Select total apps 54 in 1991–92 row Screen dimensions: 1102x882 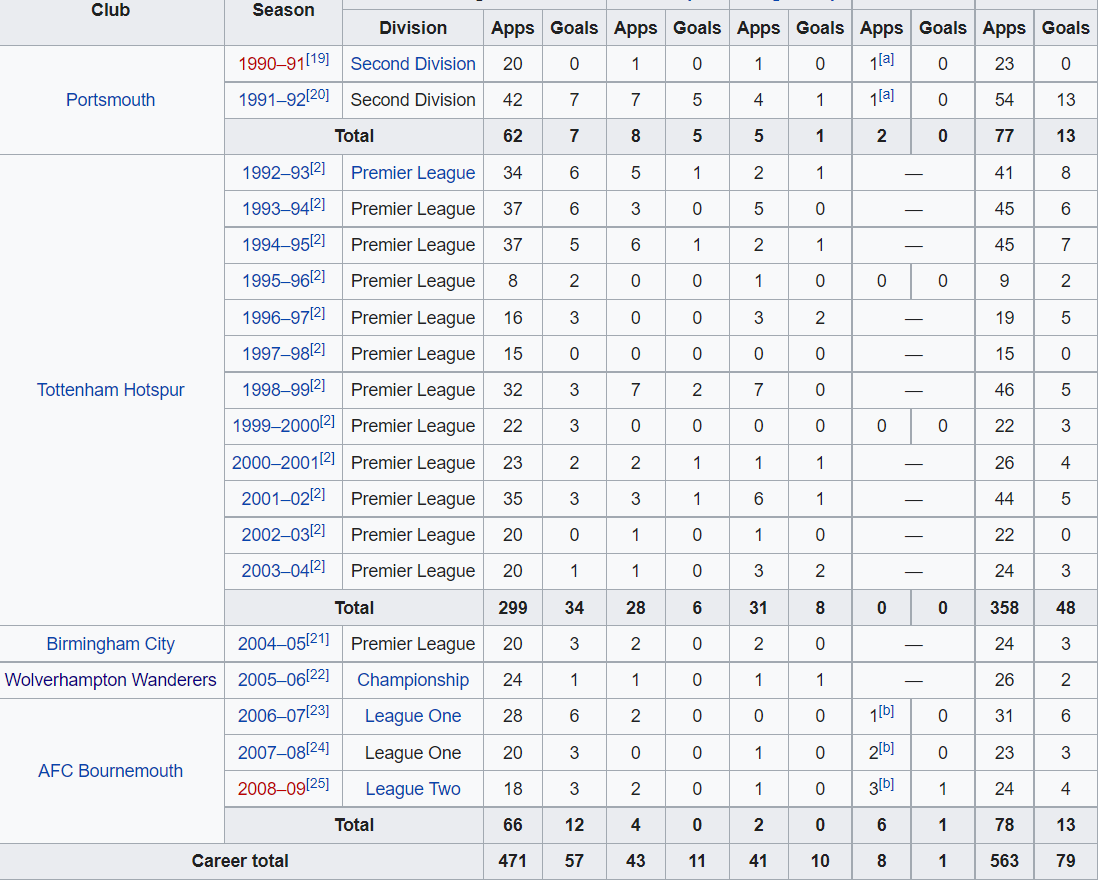coord(1004,100)
